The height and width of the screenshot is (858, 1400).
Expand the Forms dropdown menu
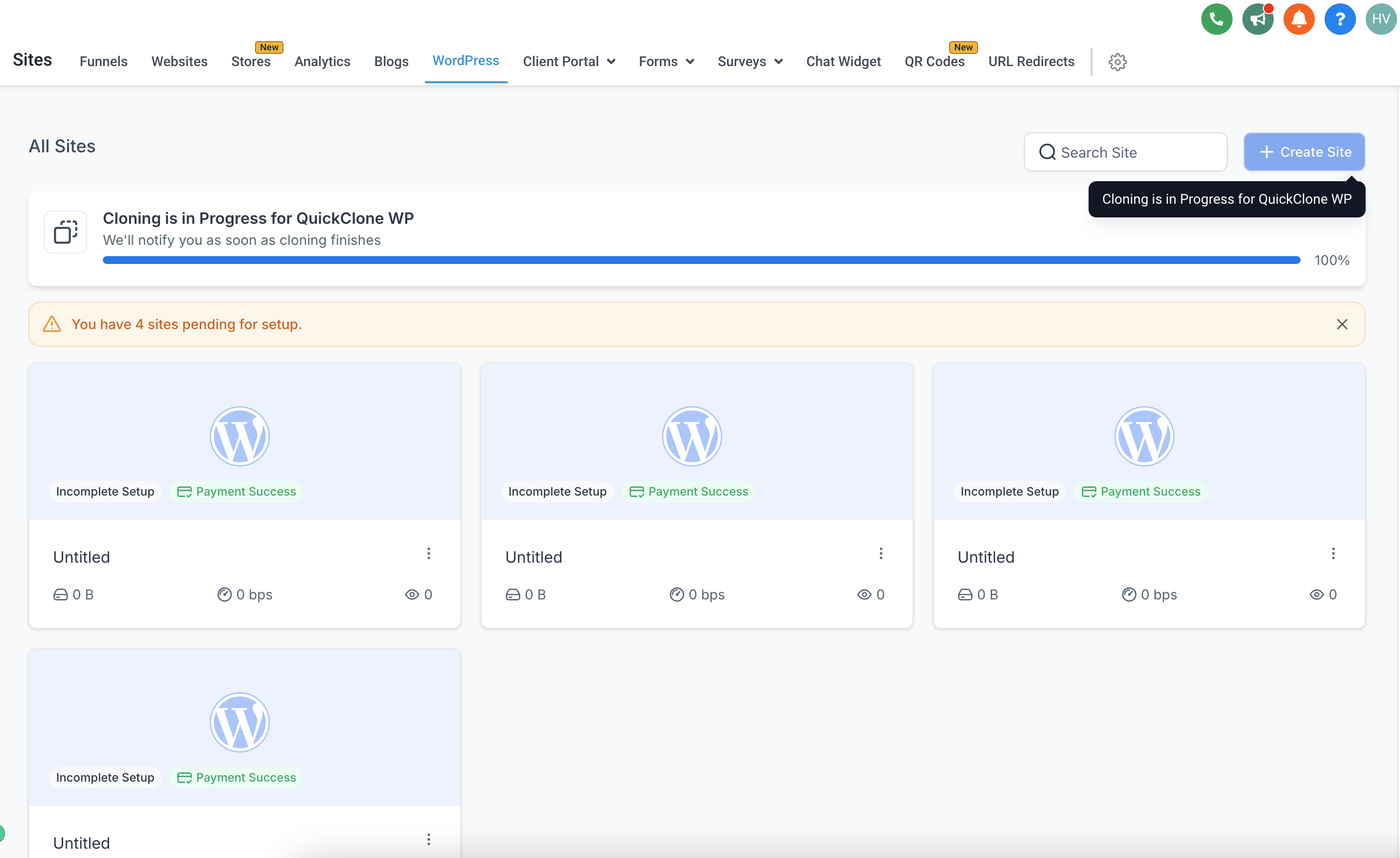[x=666, y=62]
